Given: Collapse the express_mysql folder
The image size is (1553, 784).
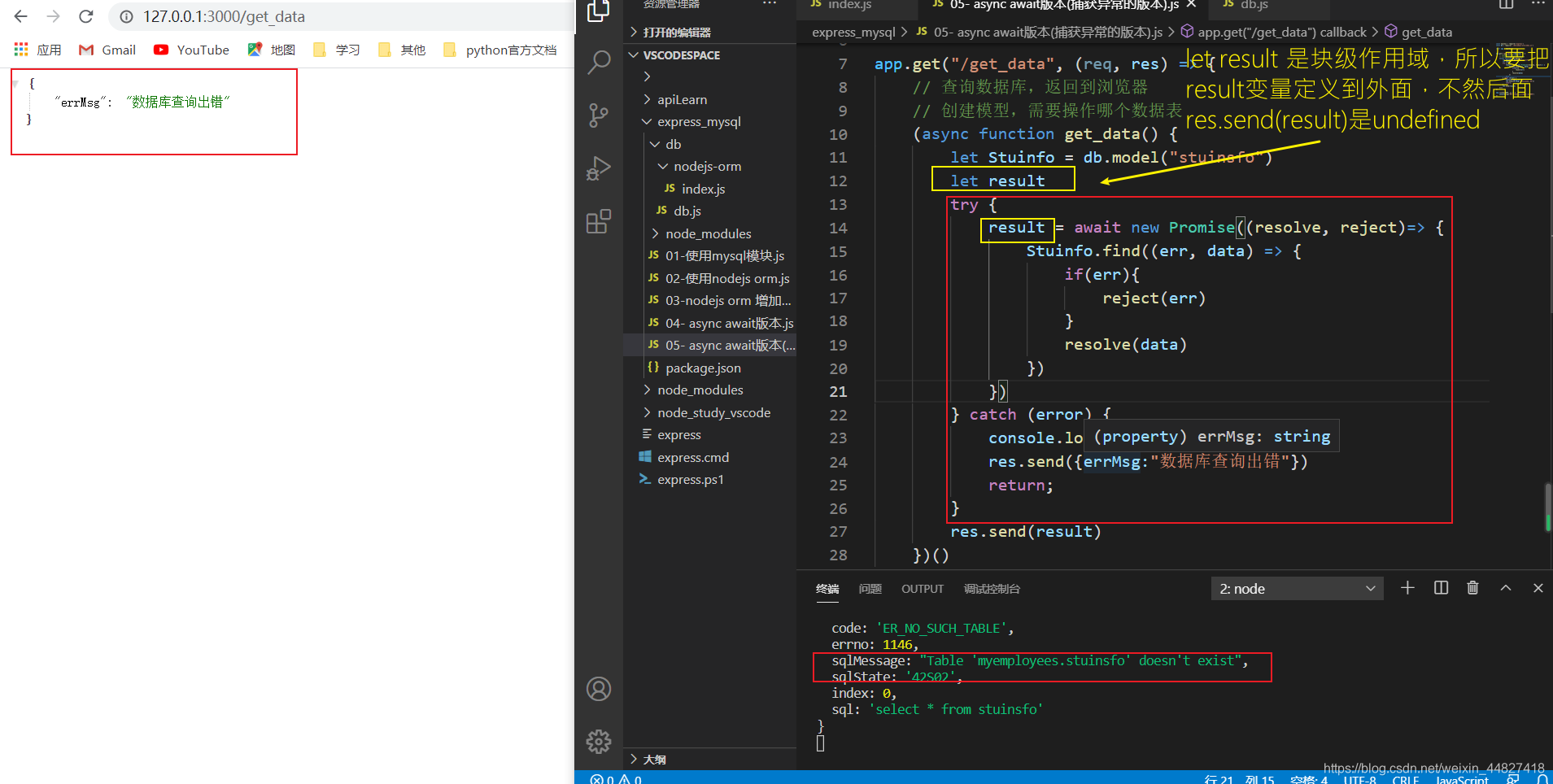Looking at the screenshot, I should 709,121.
